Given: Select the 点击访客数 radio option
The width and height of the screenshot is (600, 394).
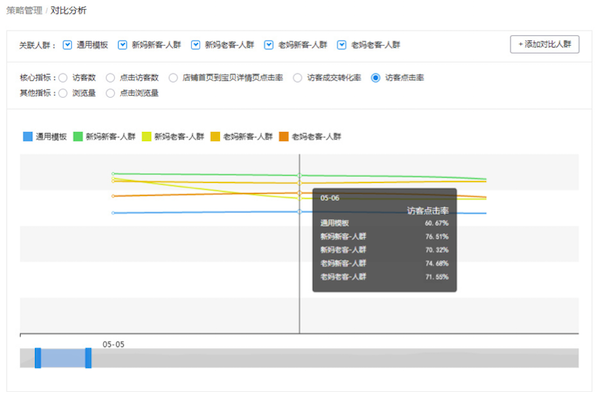Looking at the screenshot, I should (110, 78).
